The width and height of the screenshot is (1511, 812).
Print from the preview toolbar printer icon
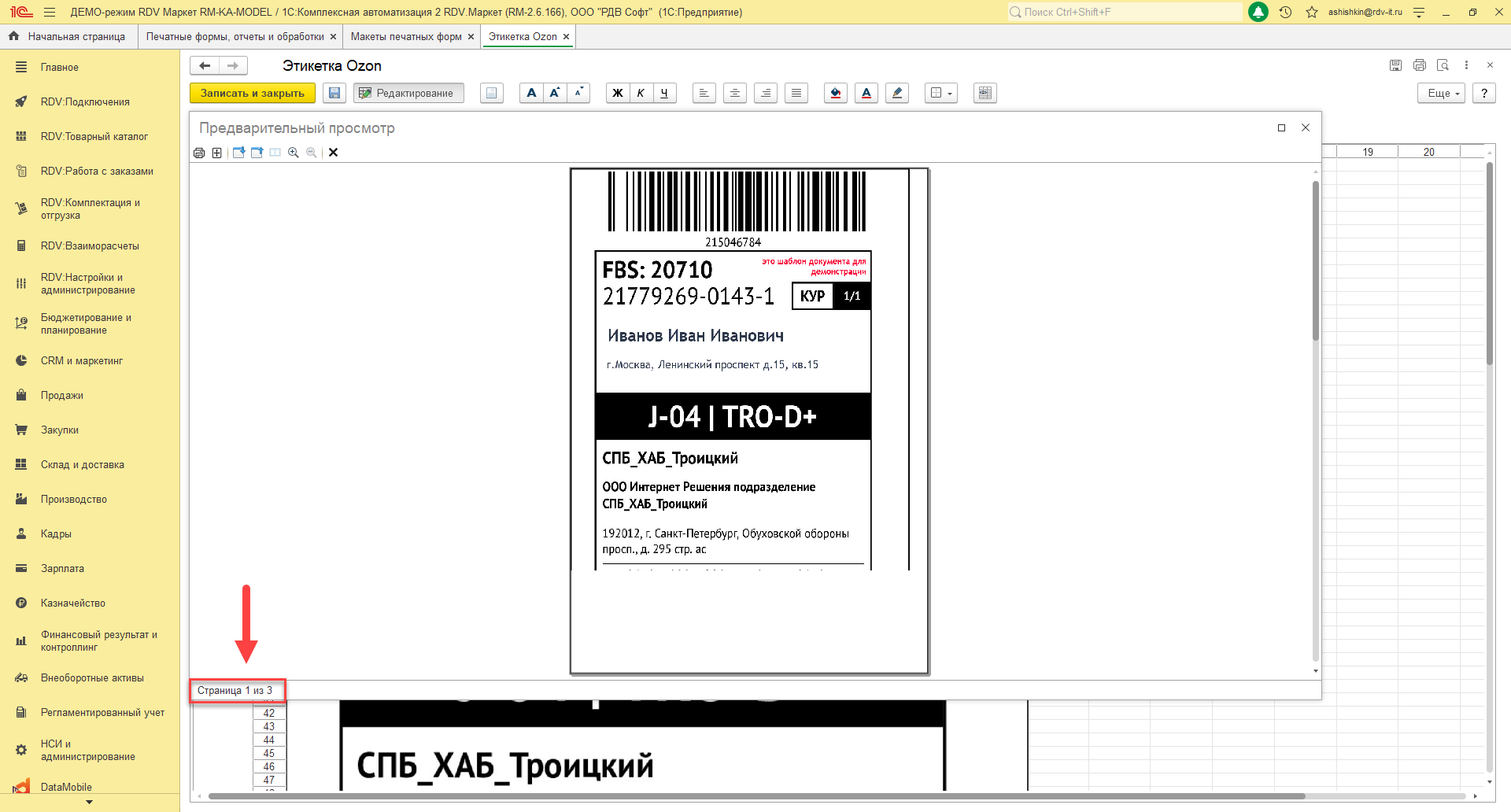coord(199,153)
